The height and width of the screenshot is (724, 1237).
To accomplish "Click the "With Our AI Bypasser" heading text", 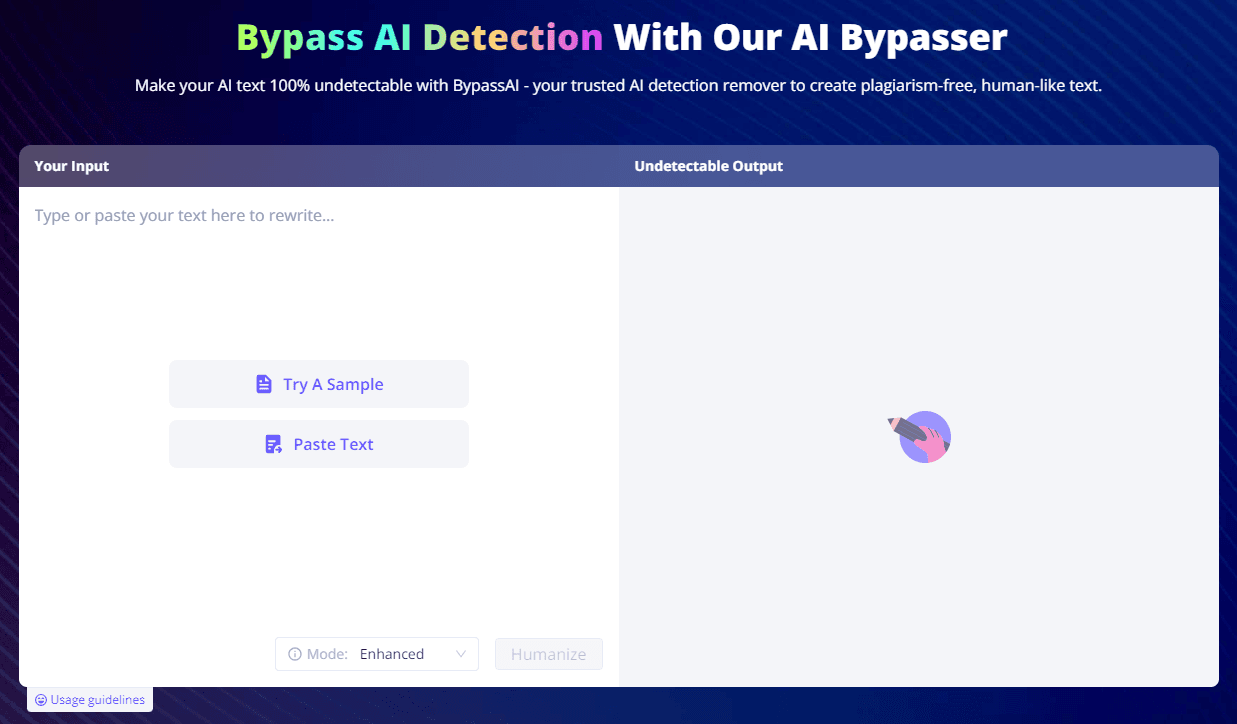I will click(x=810, y=38).
